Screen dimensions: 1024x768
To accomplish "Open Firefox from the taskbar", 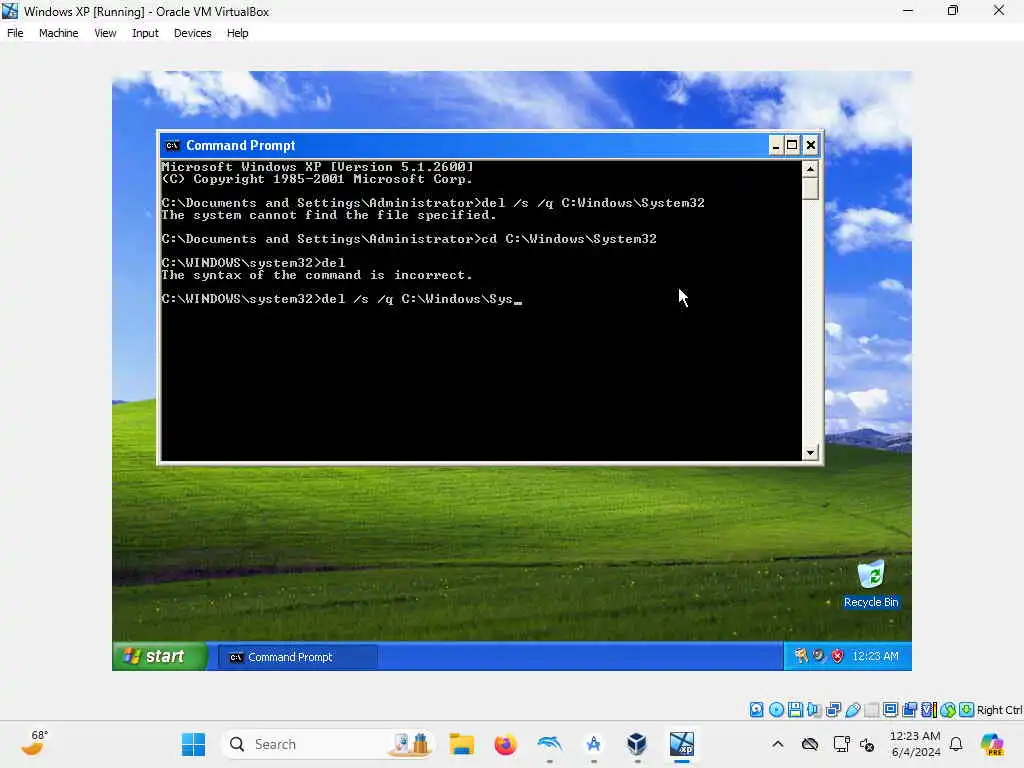I will (x=505, y=744).
